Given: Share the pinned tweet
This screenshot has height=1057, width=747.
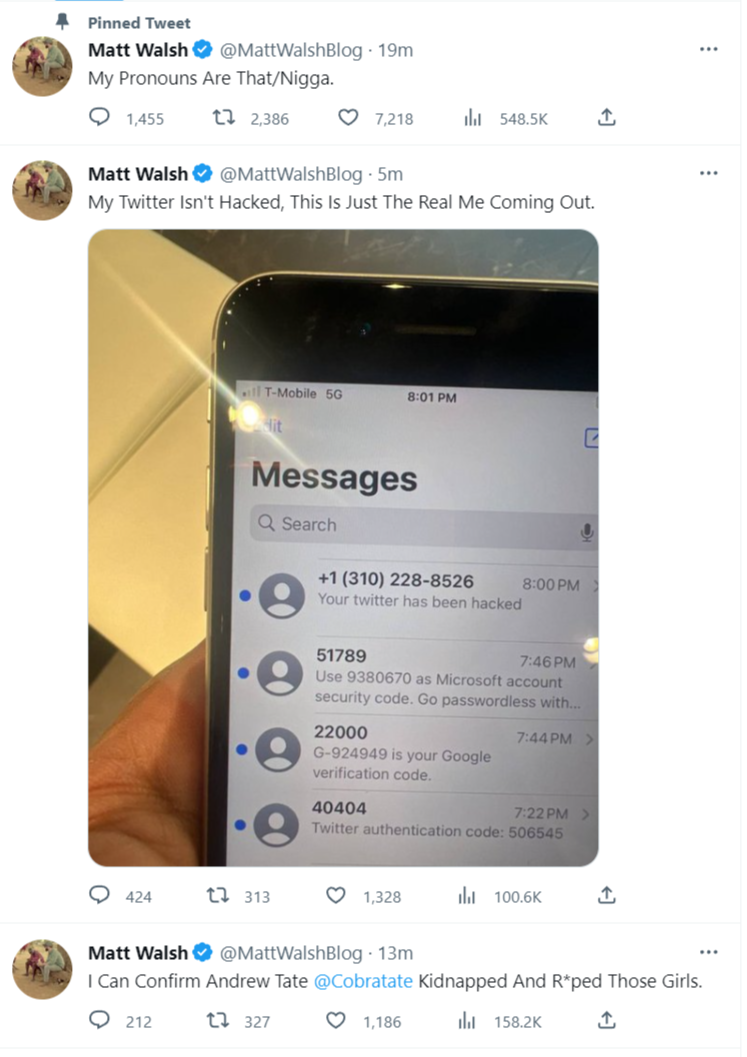Looking at the screenshot, I should 607,118.
